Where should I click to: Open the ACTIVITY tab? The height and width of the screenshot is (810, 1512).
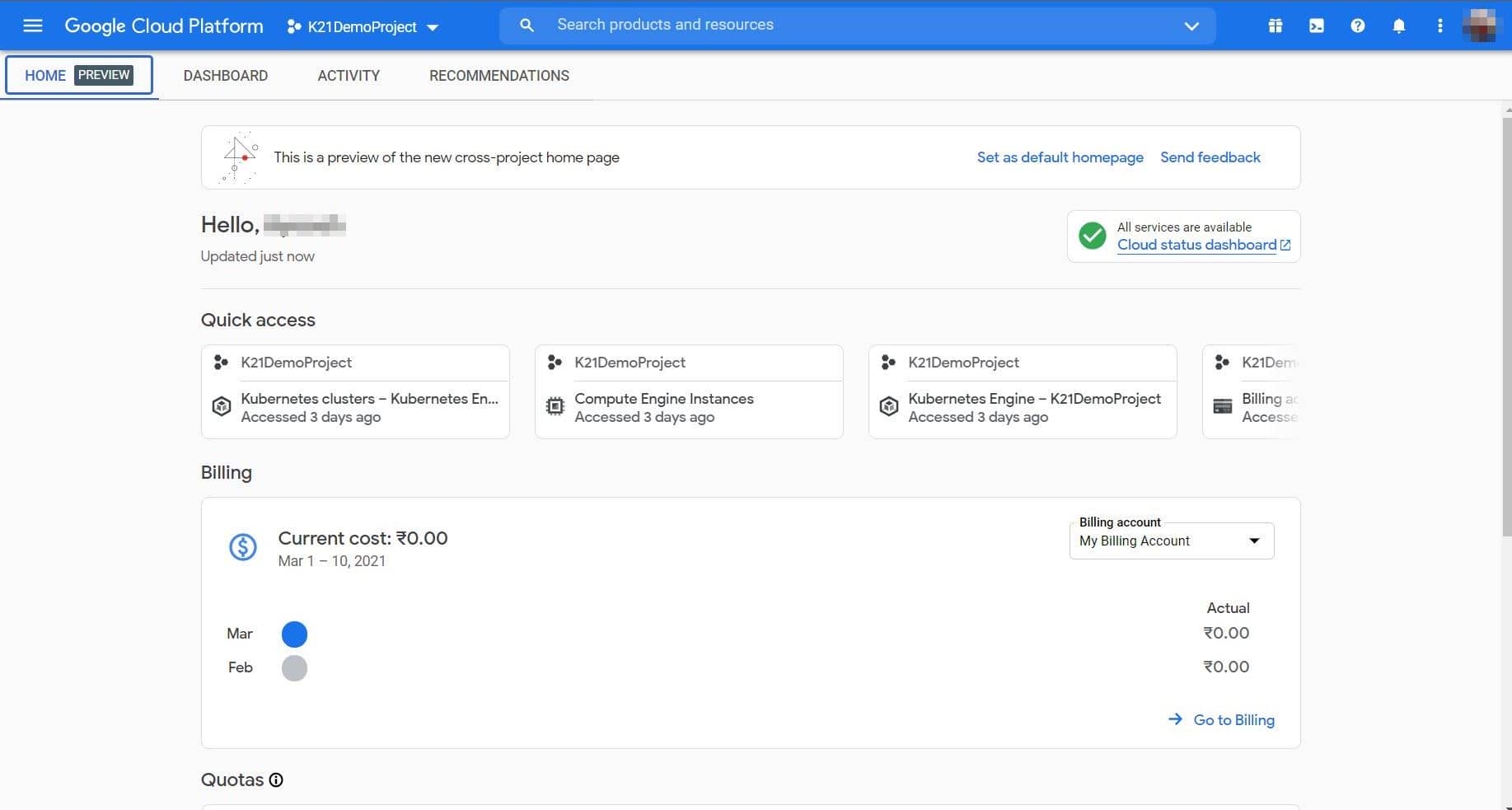pyautogui.click(x=348, y=75)
